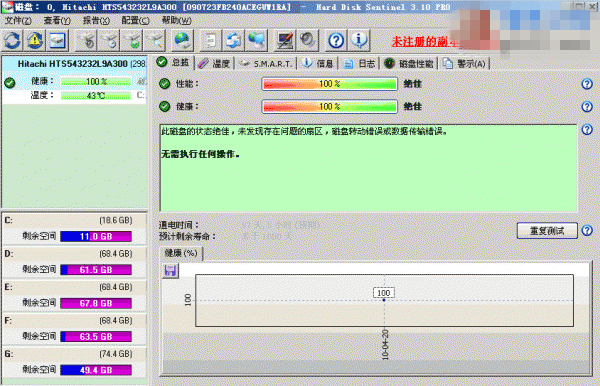This screenshot has width=600, height=386.
Task: Click the 未注册的副本 red link
Action: click(425, 42)
